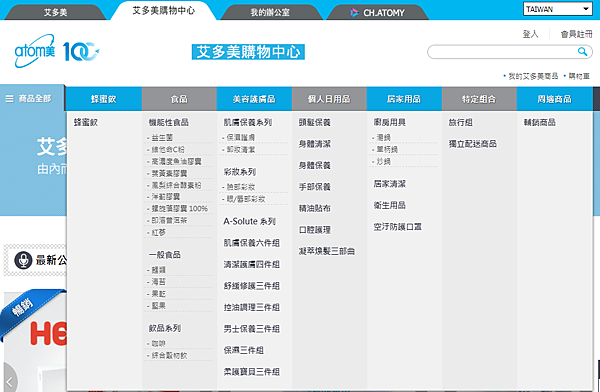Open 舒緩修護三件組 link
The height and width of the screenshot is (392, 600).
click(x=252, y=286)
